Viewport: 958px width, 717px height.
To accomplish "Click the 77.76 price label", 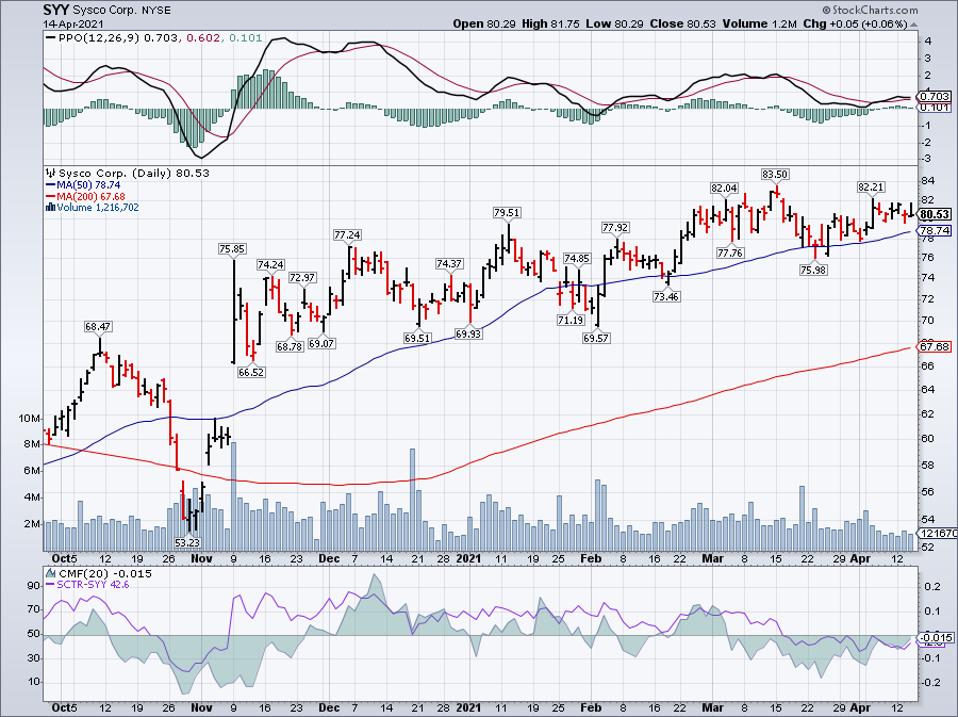I will pos(730,252).
